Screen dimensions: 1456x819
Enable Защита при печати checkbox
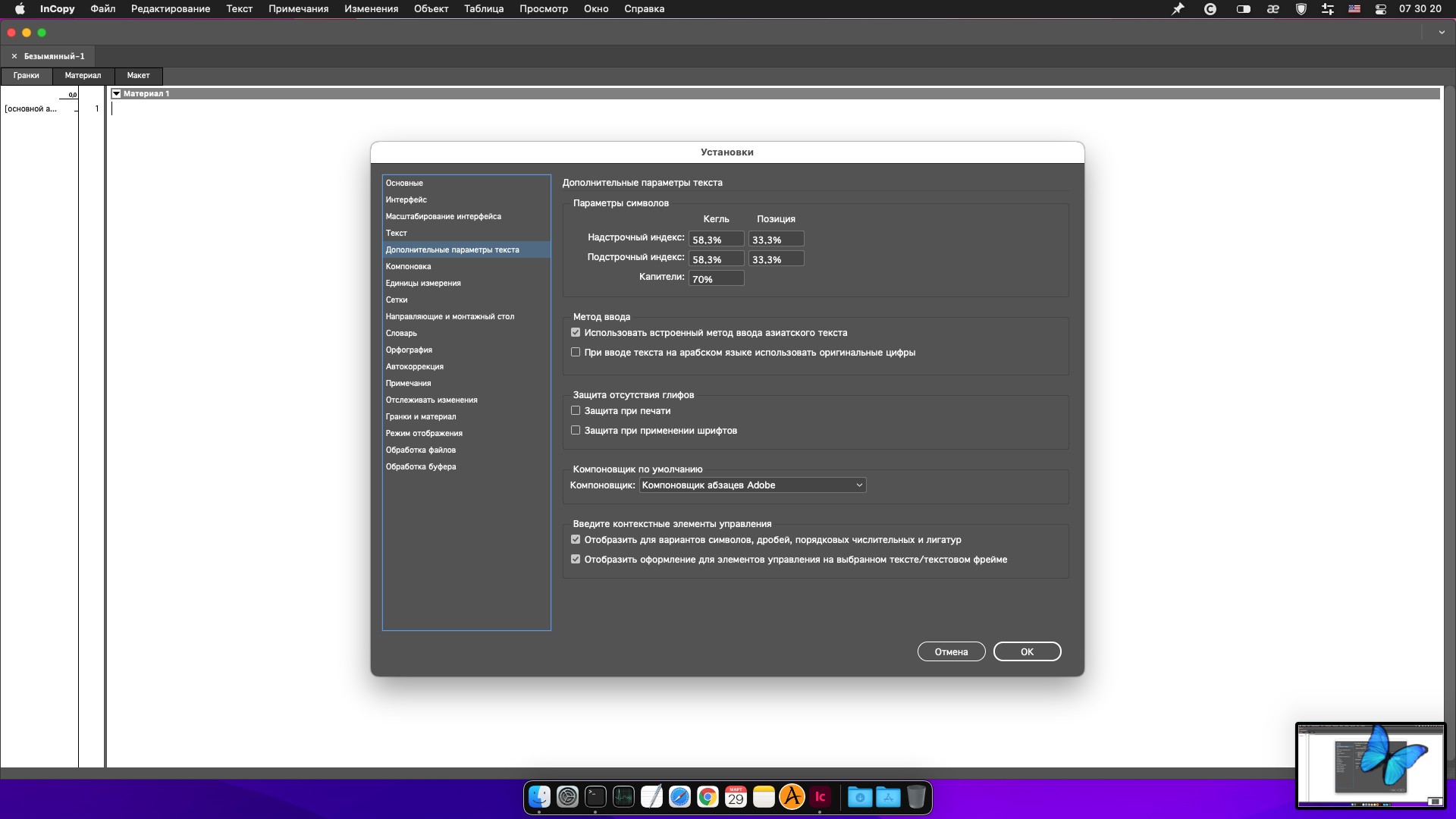576,411
